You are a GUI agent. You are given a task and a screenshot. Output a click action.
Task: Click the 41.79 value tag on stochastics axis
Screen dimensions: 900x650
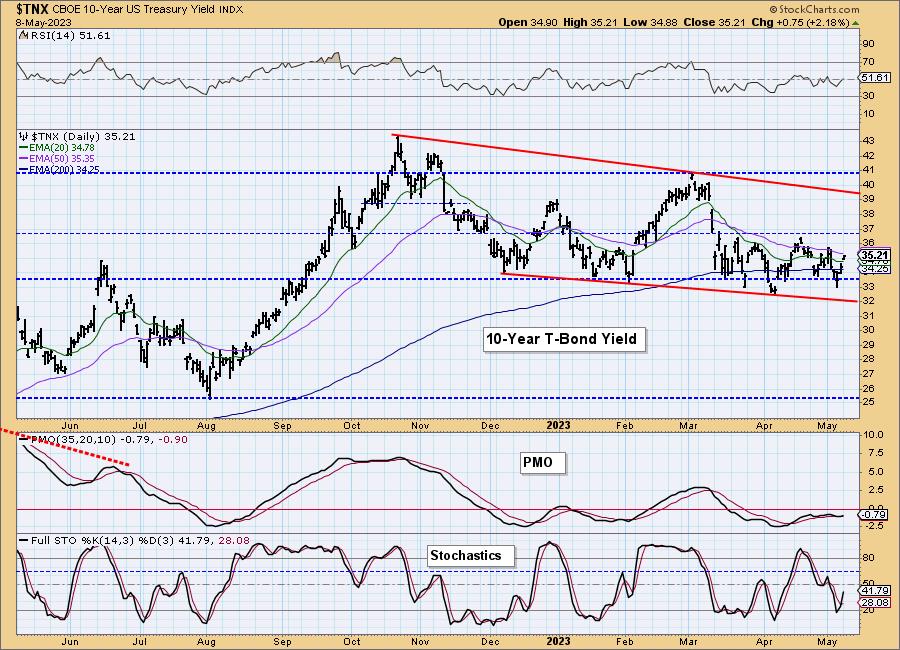coord(875,590)
